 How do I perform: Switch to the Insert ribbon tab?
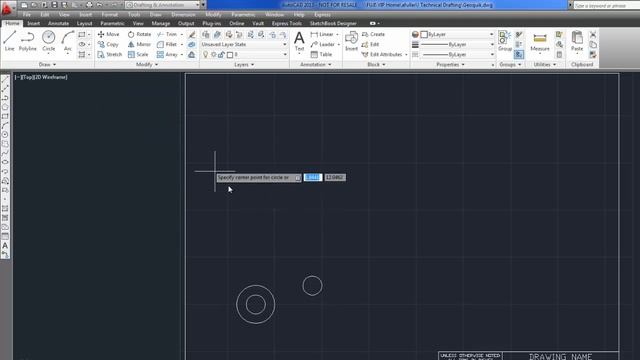click(x=33, y=23)
